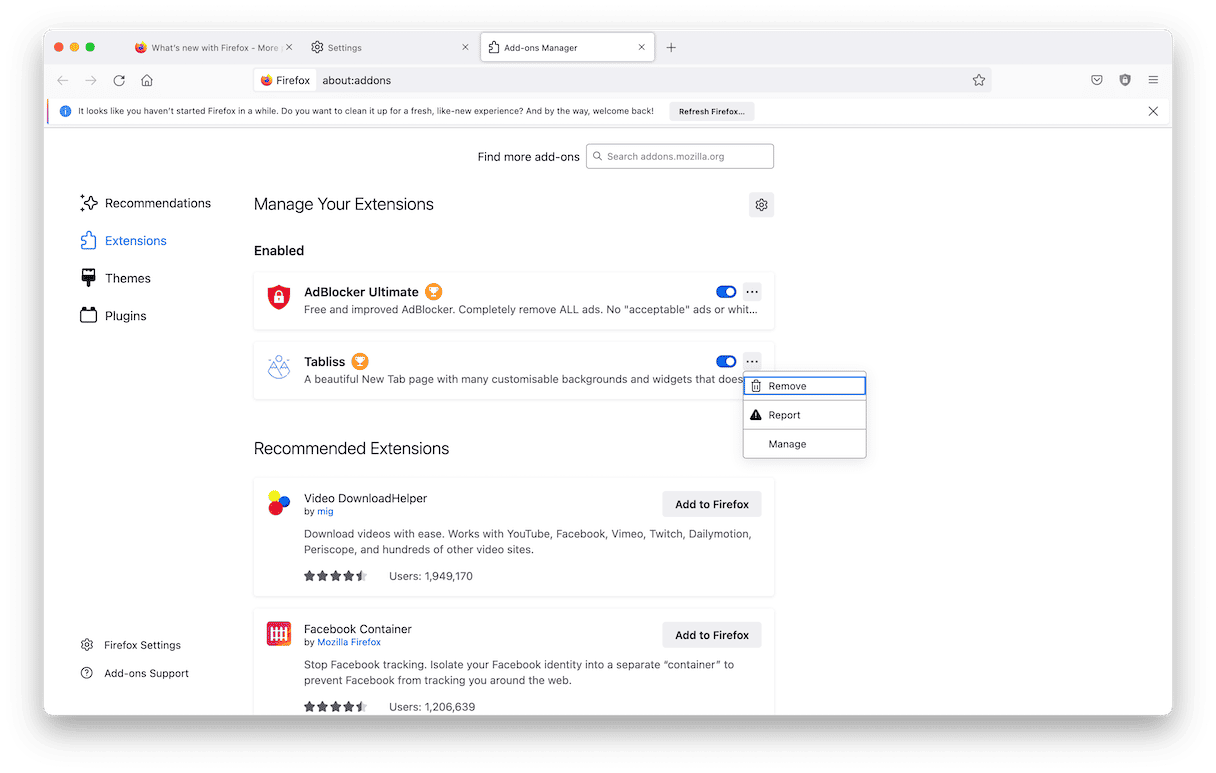Add Video DownloadHelper to Firefox

[712, 504]
